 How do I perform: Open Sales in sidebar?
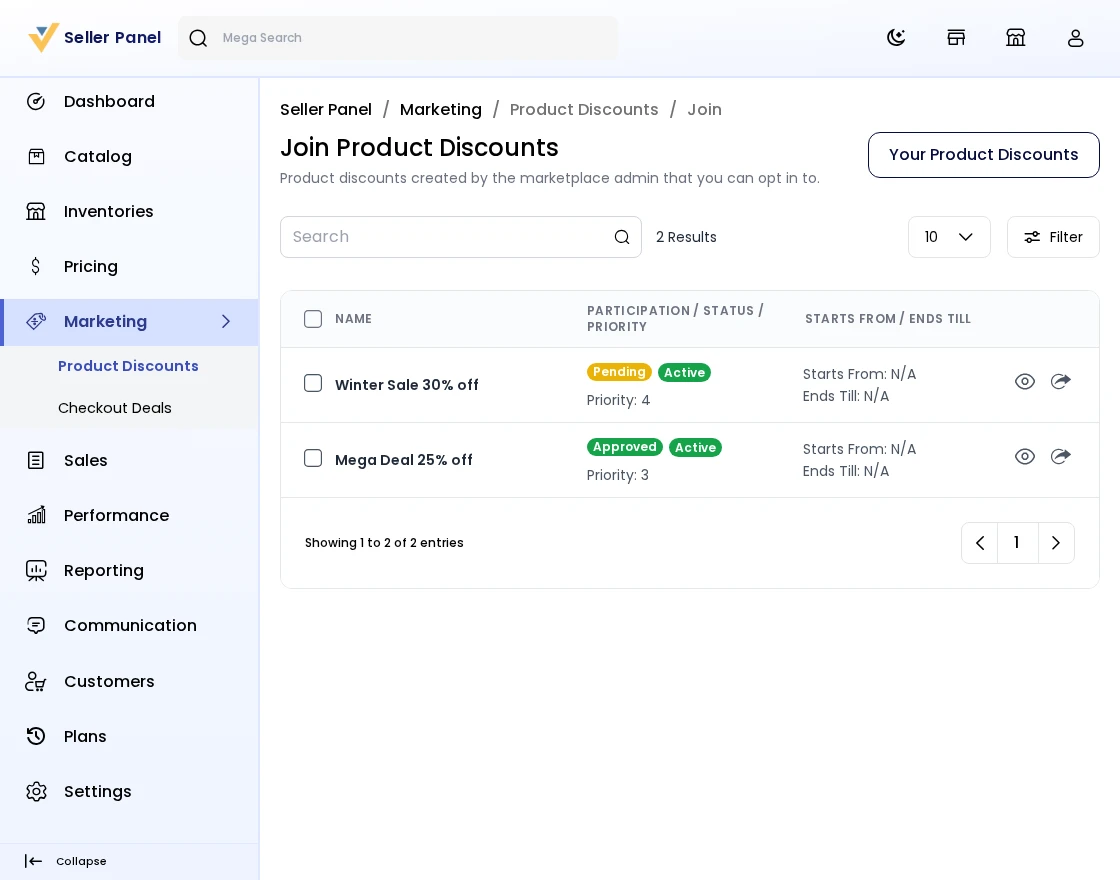tap(86, 461)
